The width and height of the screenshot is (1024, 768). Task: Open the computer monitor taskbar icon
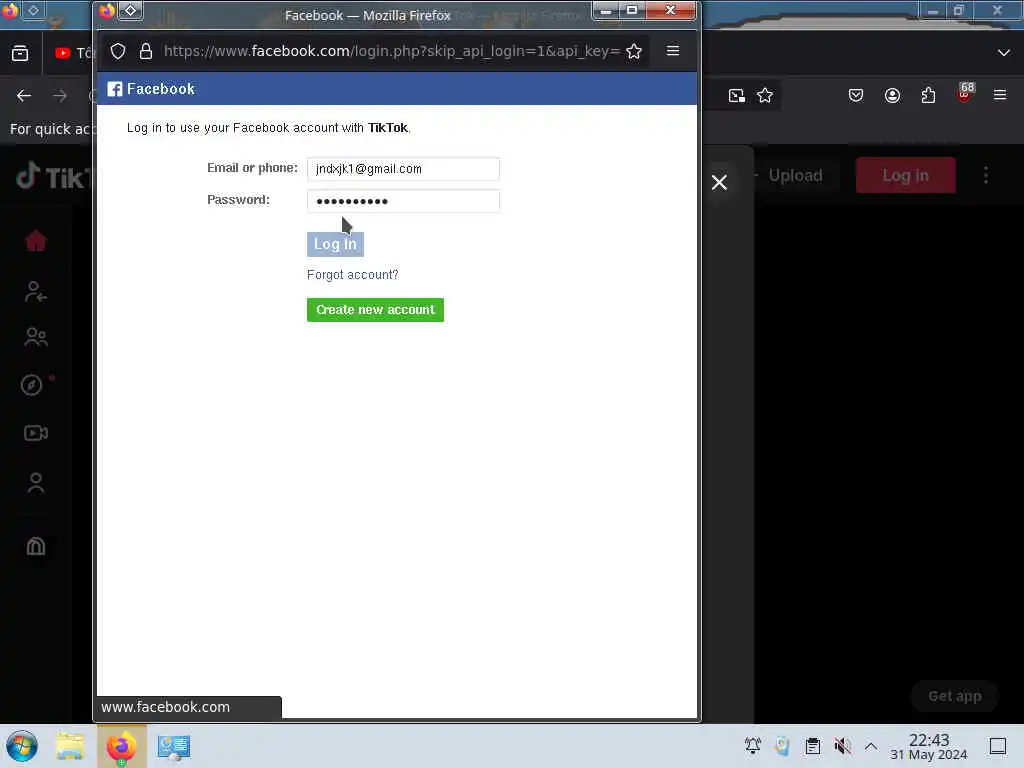tap(174, 748)
